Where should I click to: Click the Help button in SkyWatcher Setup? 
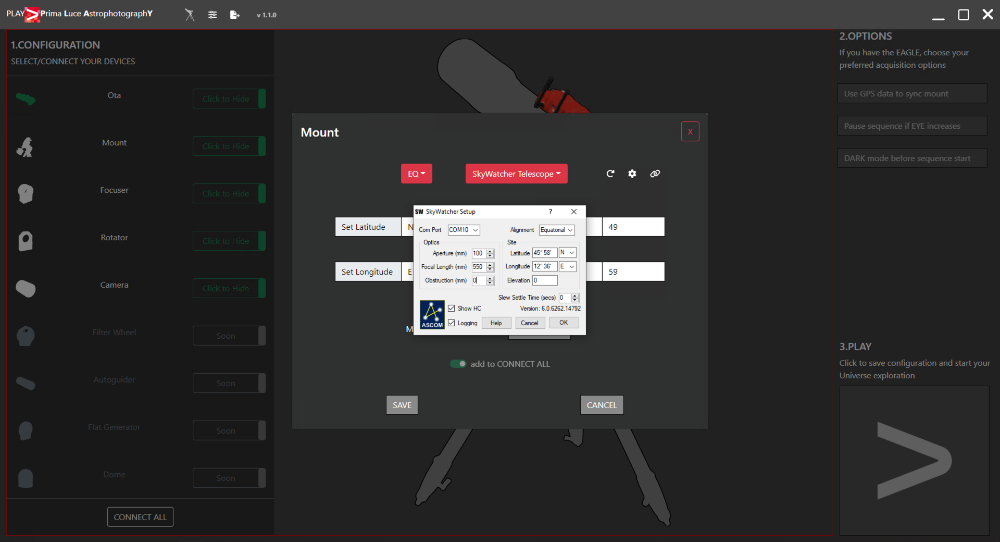click(x=496, y=323)
